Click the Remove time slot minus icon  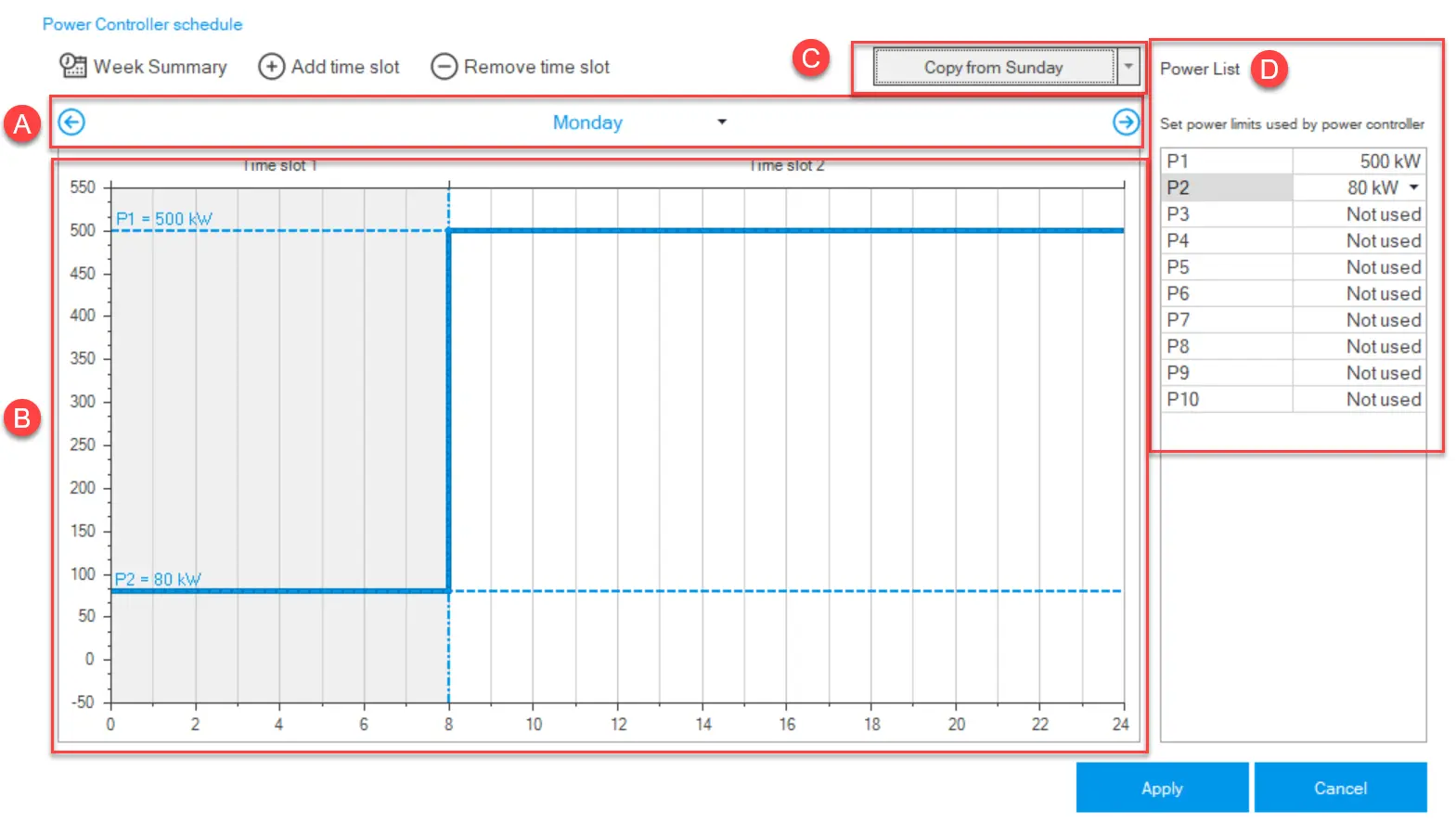(445, 67)
